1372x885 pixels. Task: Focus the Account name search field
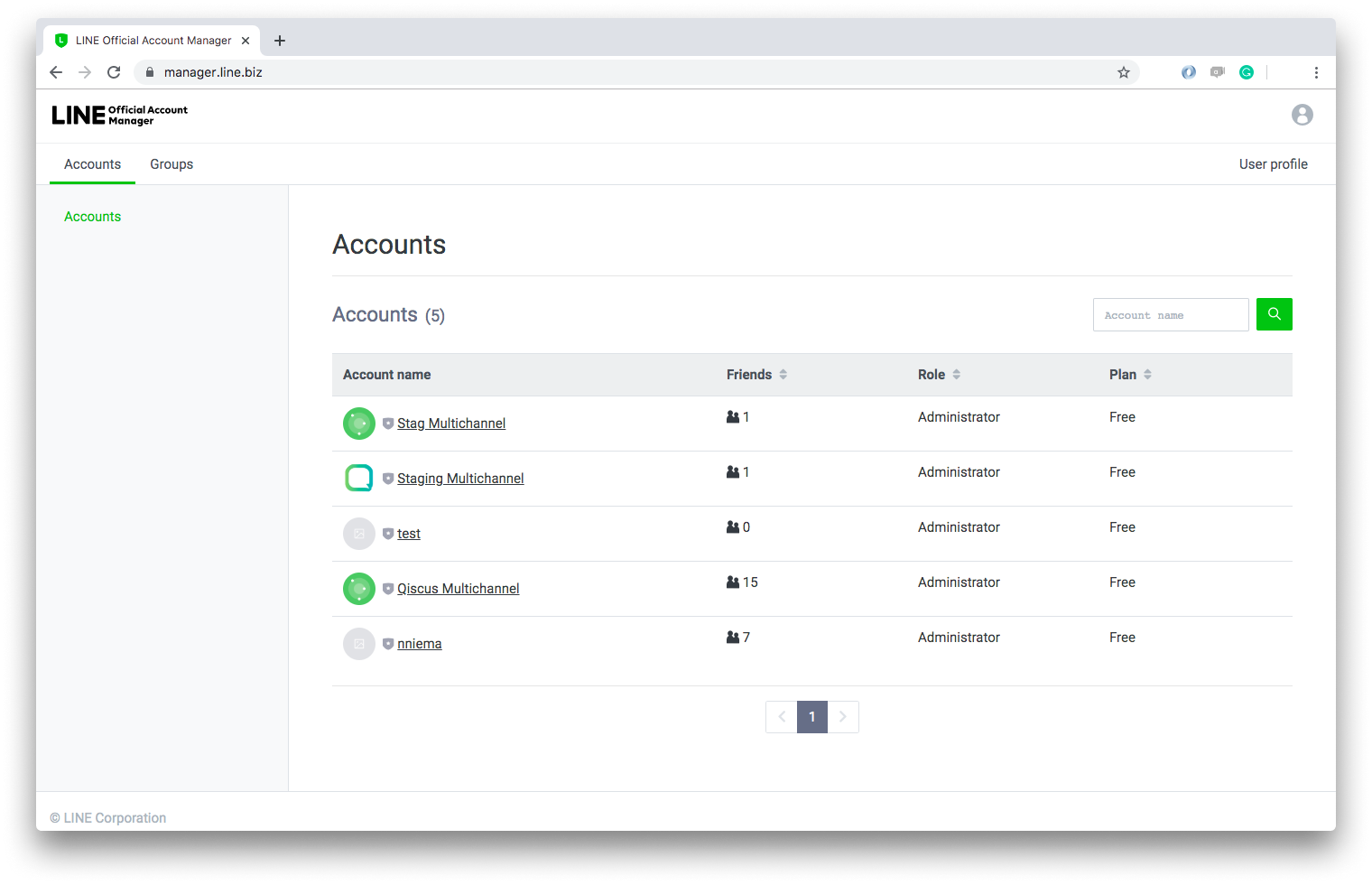[1171, 314]
